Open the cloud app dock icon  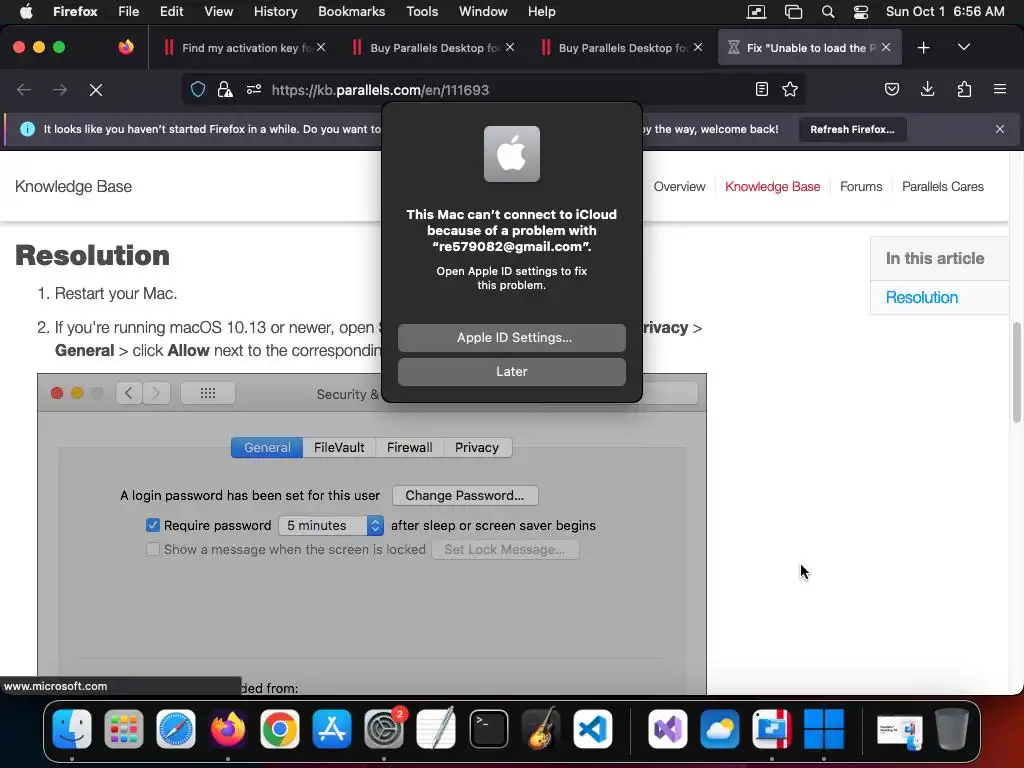tap(720, 729)
